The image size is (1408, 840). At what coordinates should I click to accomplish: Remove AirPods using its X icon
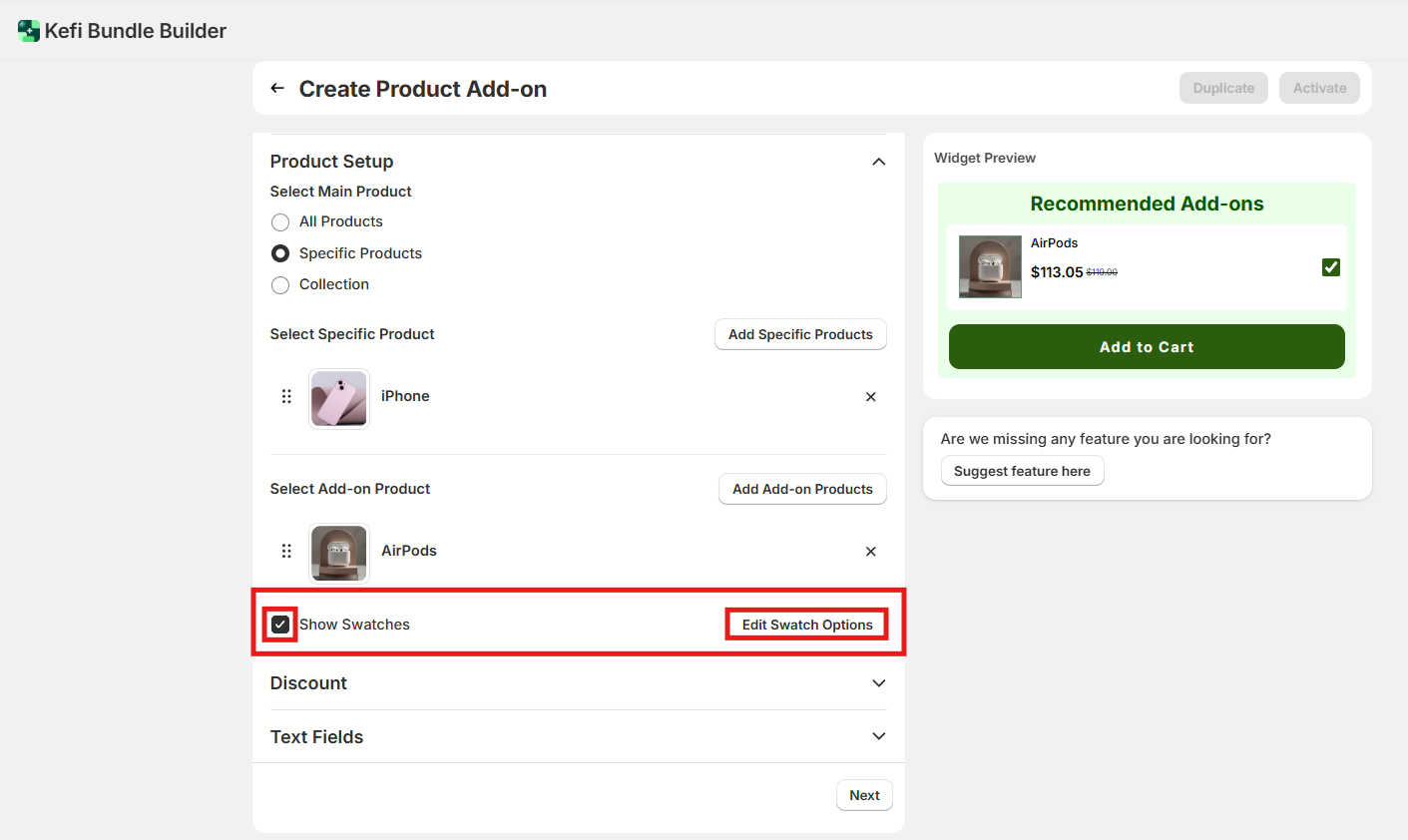tap(870, 552)
